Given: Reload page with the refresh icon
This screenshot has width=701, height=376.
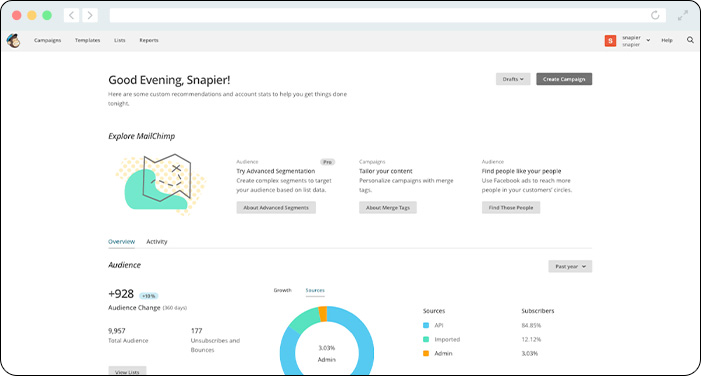Looking at the screenshot, I should click(x=655, y=15).
